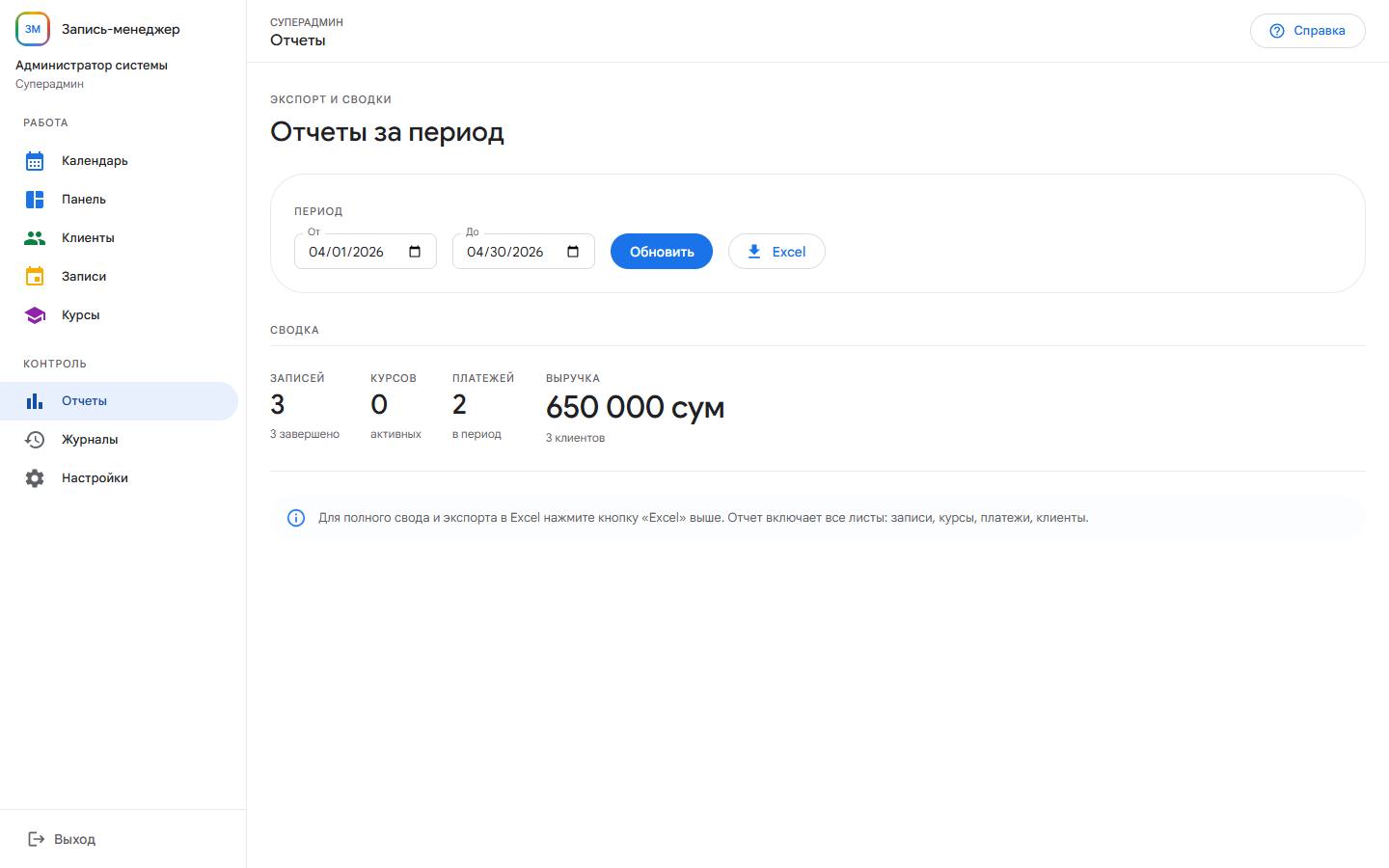Click the Суперадмин role under user name

[49, 84]
